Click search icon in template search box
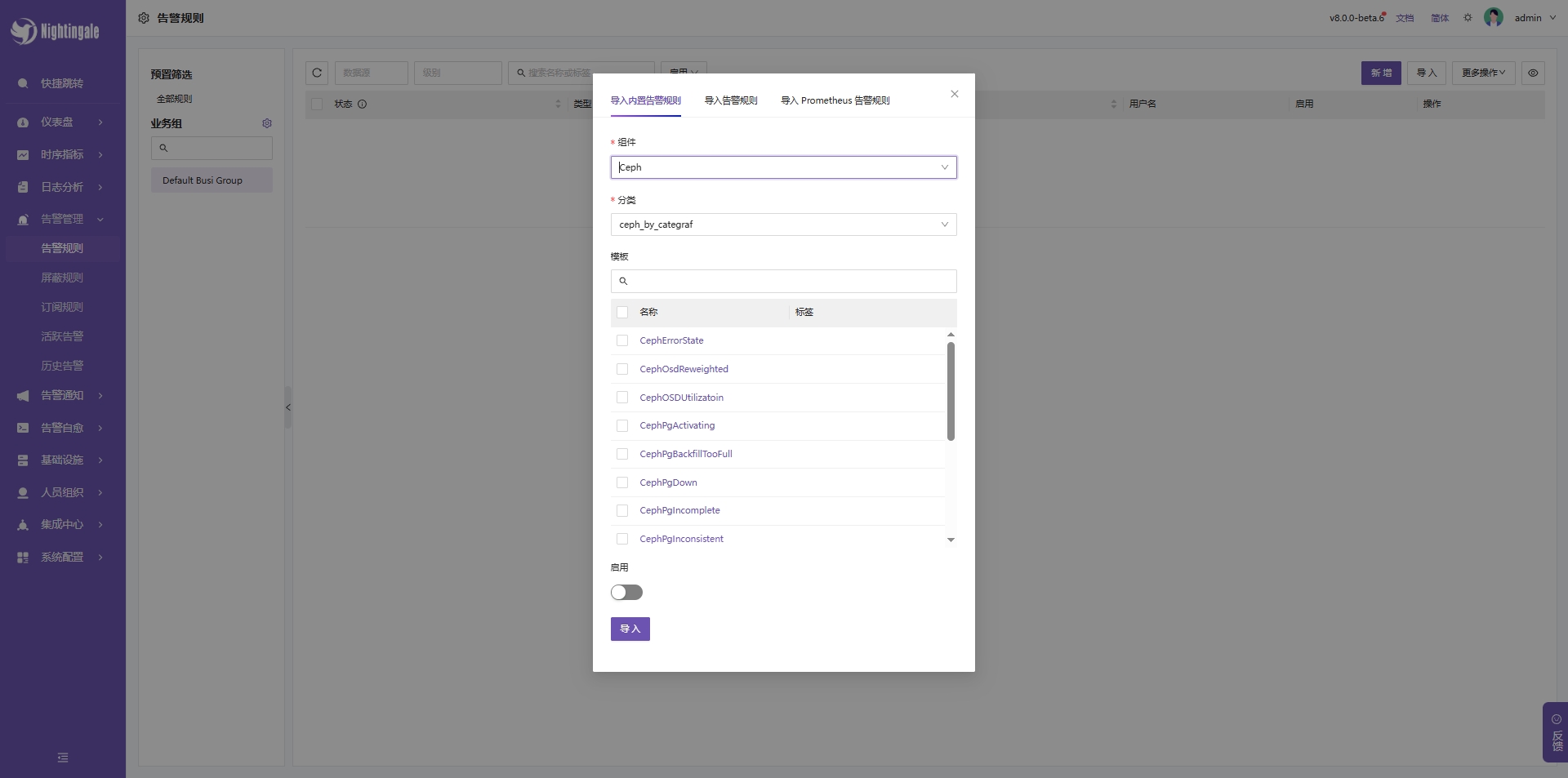Image resolution: width=1568 pixels, height=778 pixels. [x=623, y=281]
